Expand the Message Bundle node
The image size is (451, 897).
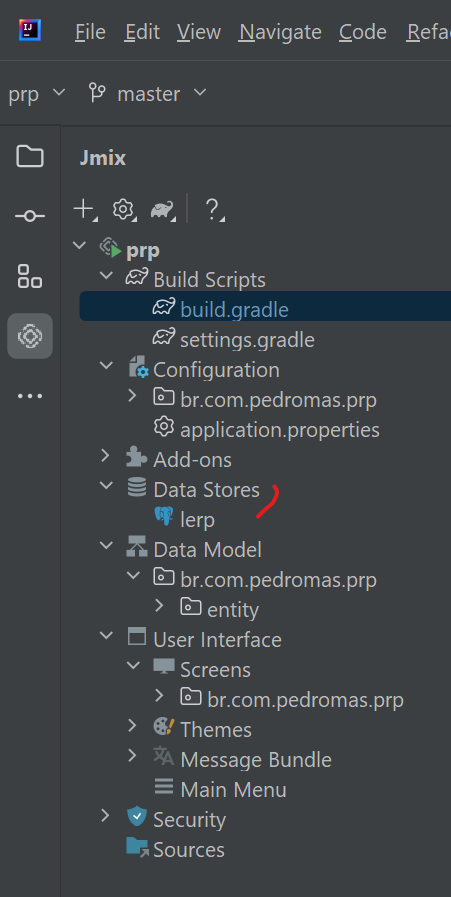pos(133,755)
